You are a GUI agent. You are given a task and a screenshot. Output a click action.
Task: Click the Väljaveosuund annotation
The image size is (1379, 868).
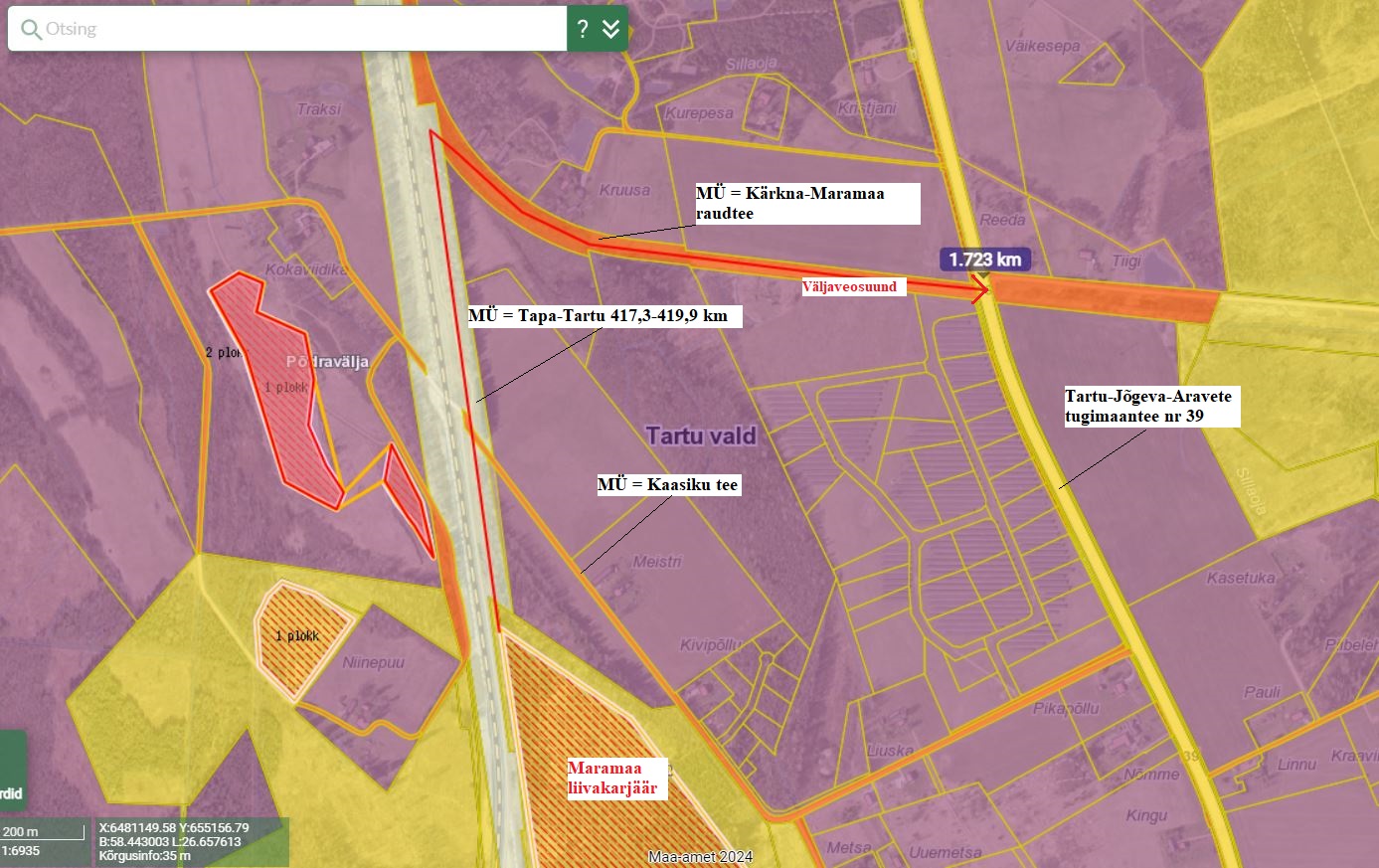coord(850,286)
